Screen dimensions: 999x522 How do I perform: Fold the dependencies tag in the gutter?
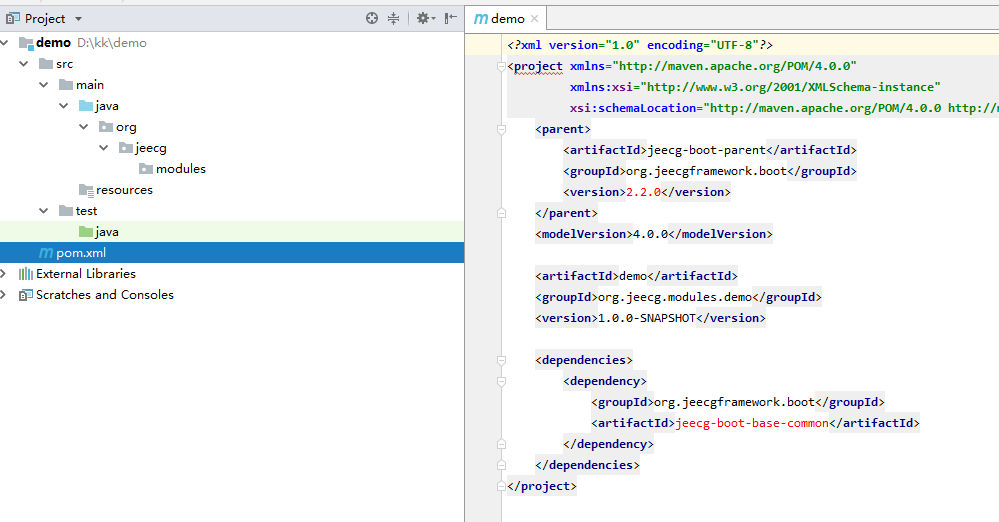[x=501, y=361]
